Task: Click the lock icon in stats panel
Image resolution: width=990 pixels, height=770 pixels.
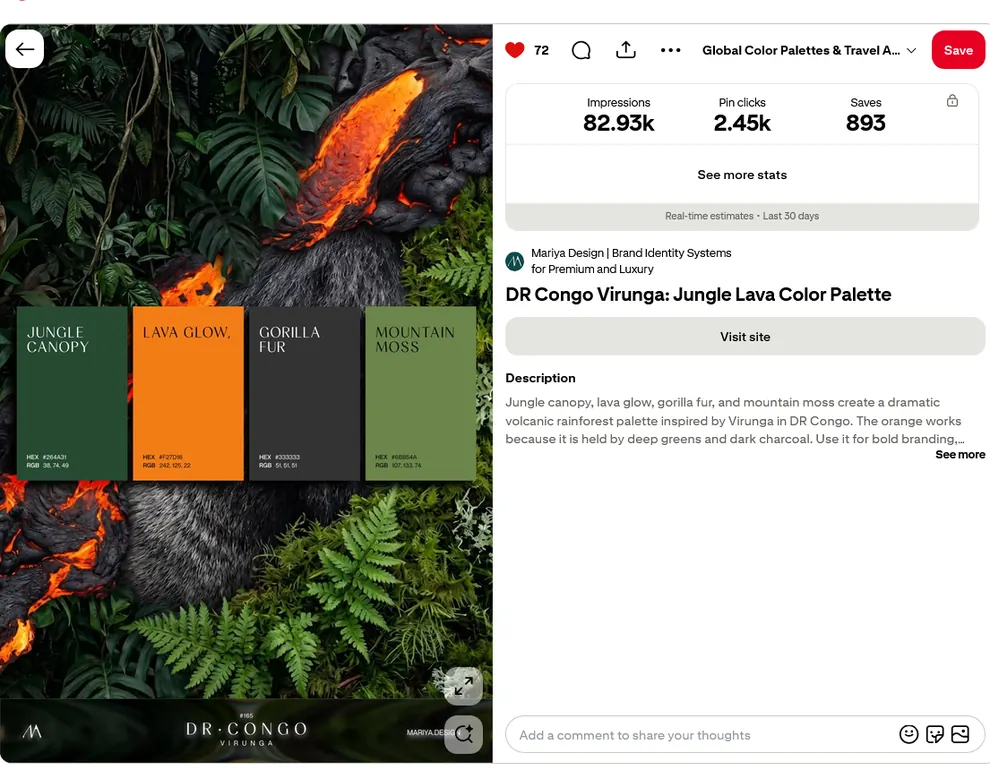Action: tap(952, 101)
